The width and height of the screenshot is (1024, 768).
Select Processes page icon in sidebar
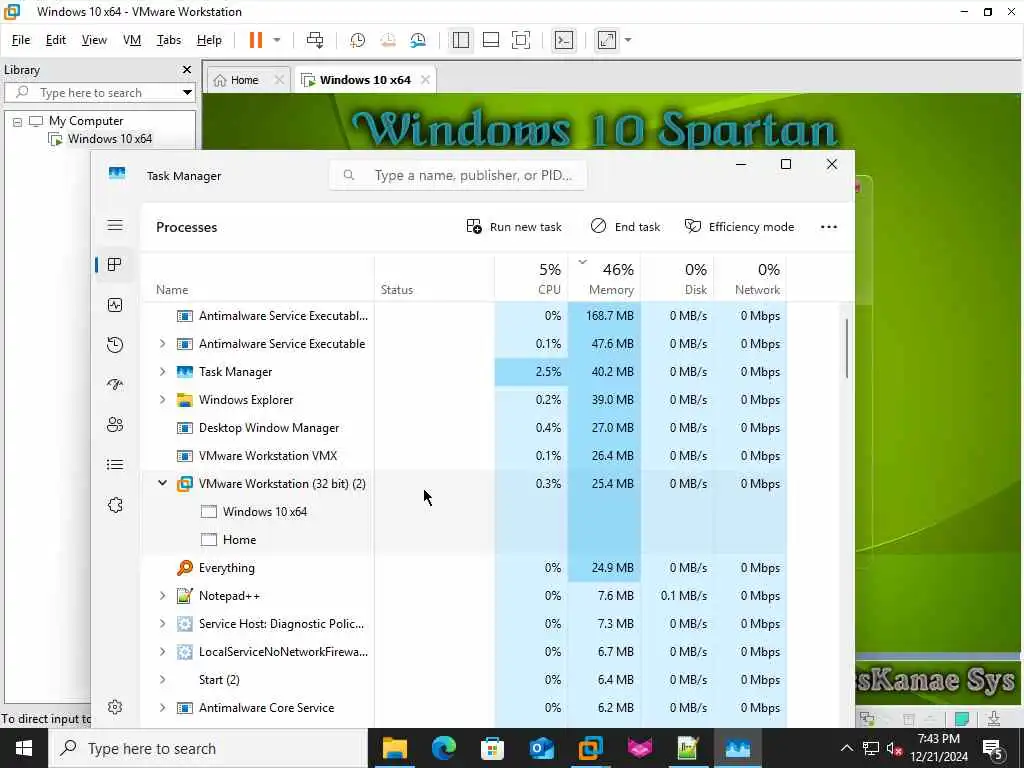click(x=115, y=264)
